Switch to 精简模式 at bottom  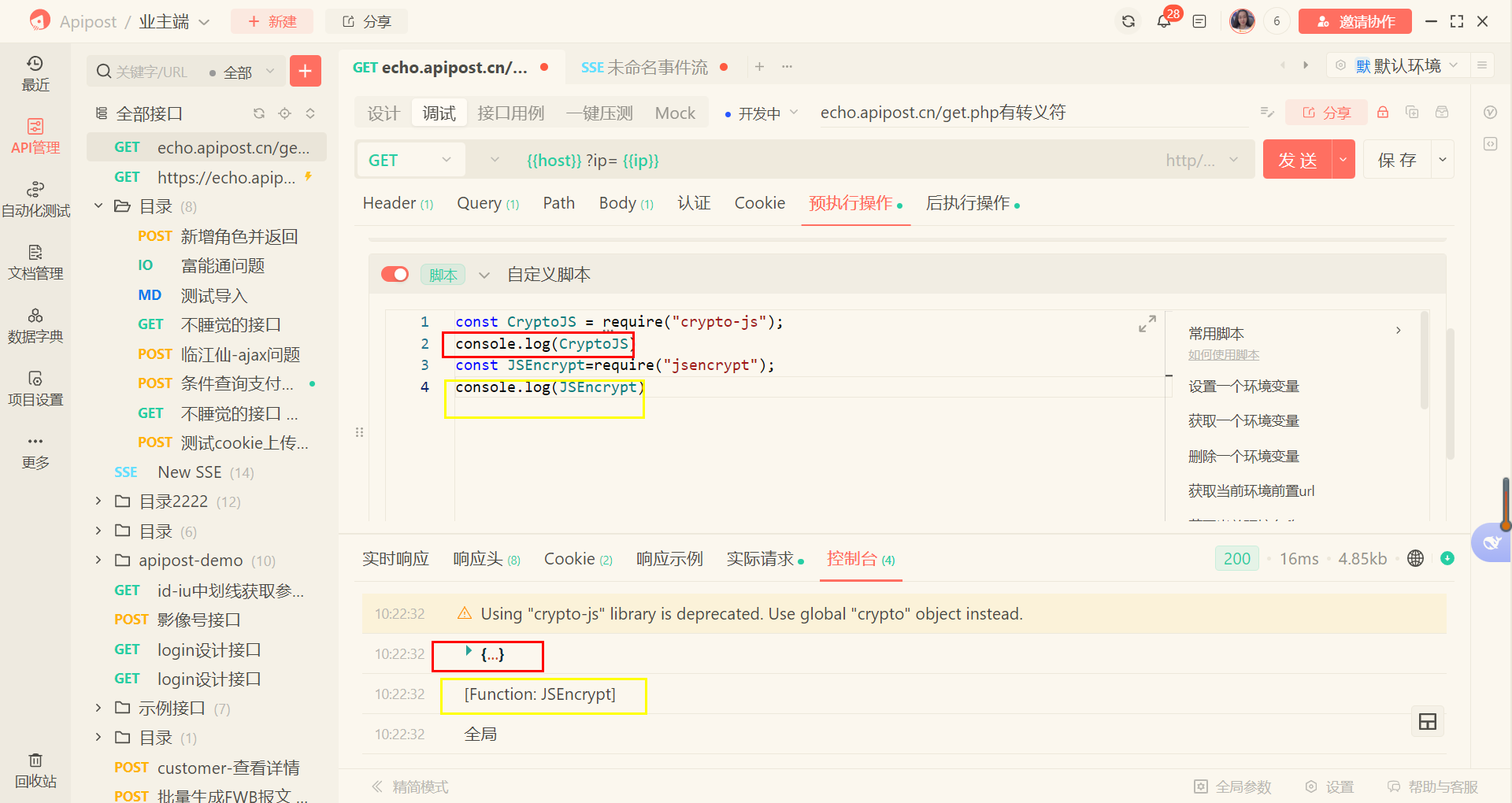pyautogui.click(x=410, y=786)
